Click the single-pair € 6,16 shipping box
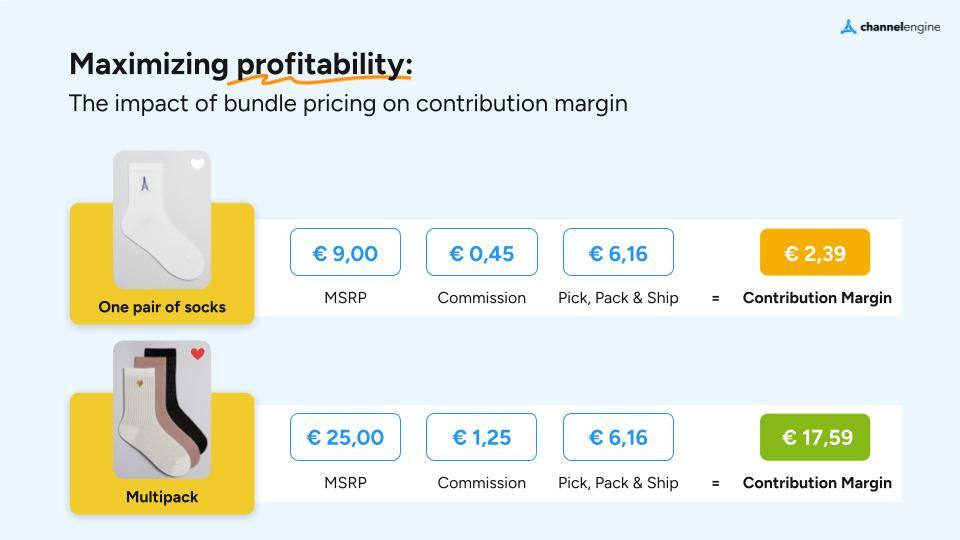Image resolution: width=960 pixels, height=540 pixels. (618, 252)
